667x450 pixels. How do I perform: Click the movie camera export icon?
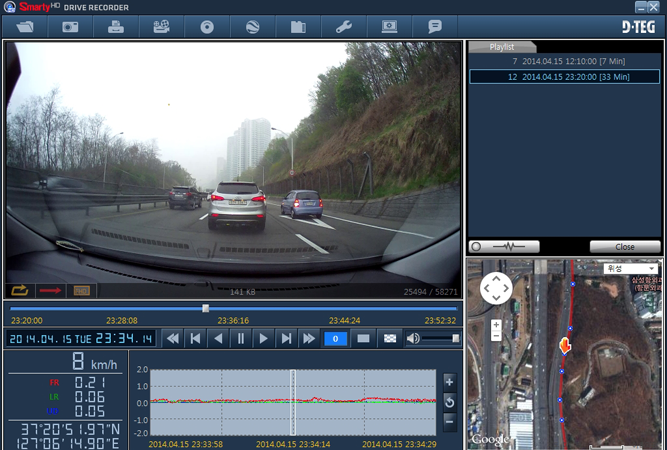tap(161, 27)
